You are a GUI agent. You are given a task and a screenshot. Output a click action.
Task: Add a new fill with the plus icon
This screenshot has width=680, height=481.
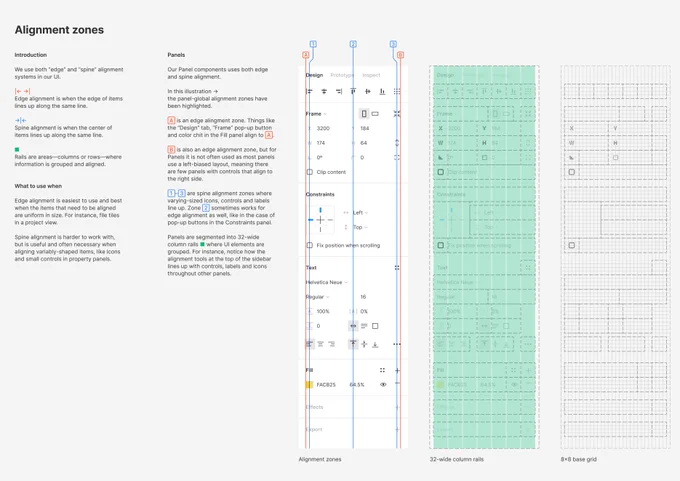397,370
